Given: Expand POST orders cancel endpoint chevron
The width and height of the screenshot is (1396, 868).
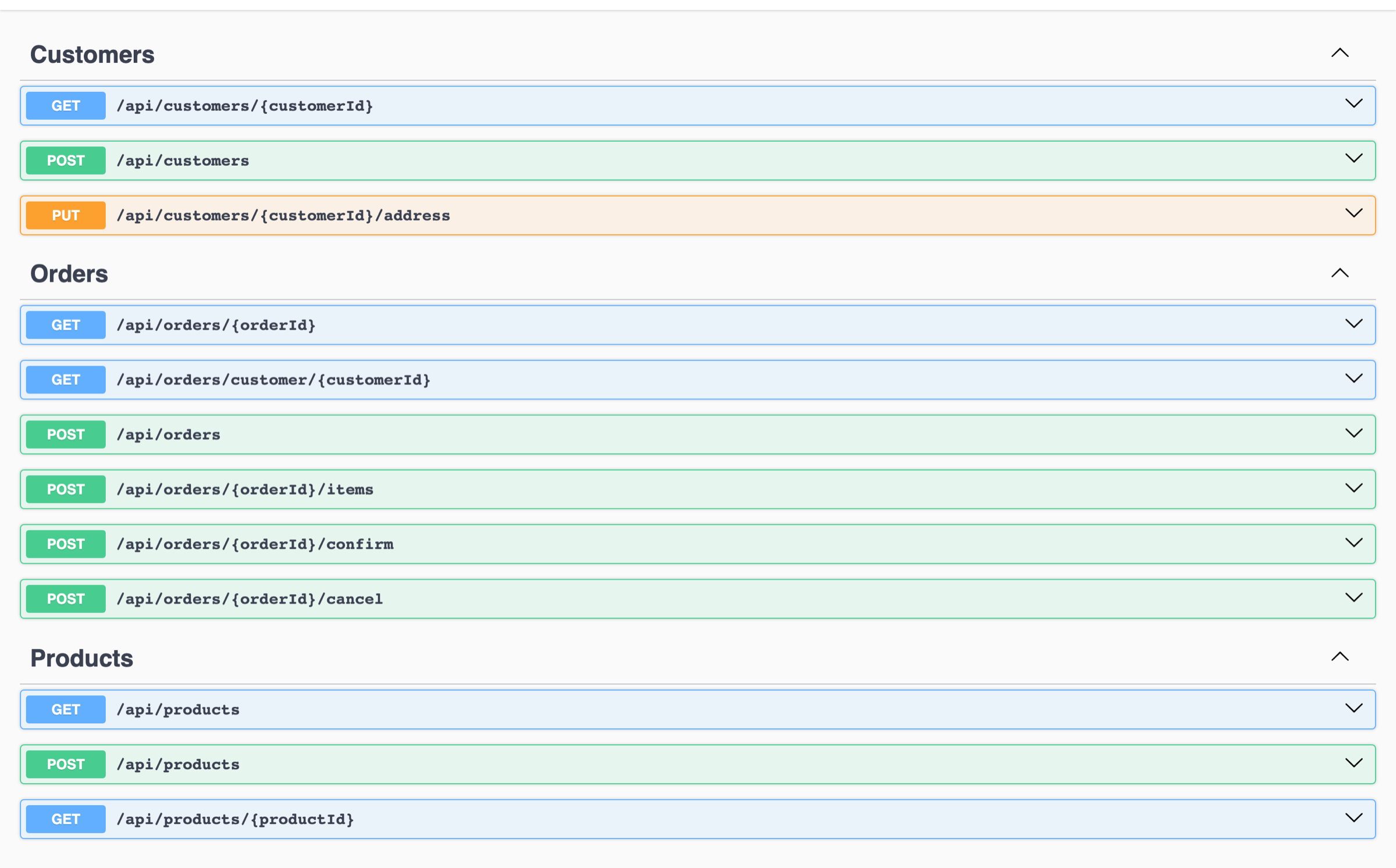Looking at the screenshot, I should pos(1354,597).
